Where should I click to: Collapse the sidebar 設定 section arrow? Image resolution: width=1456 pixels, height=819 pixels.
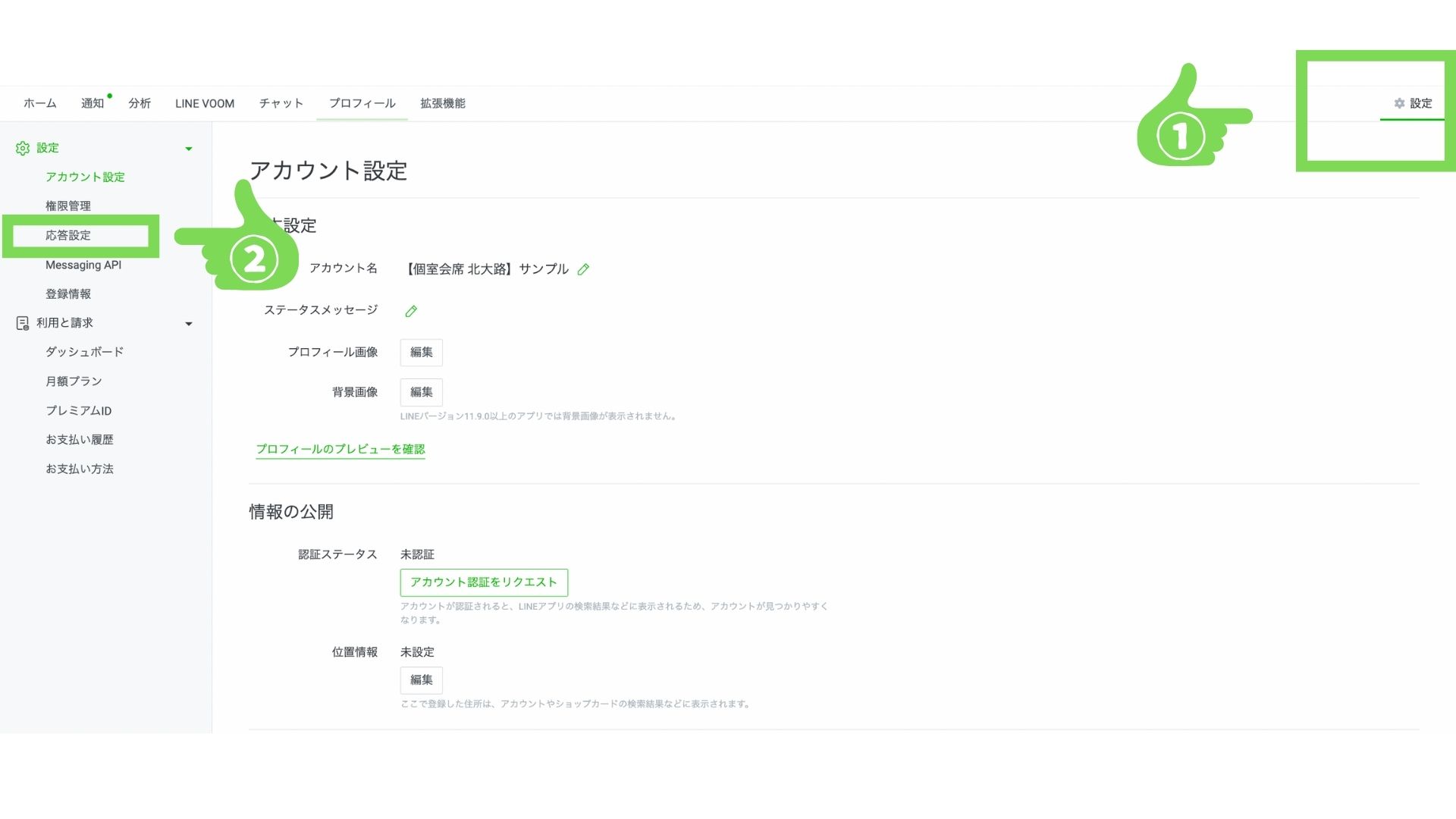[189, 149]
